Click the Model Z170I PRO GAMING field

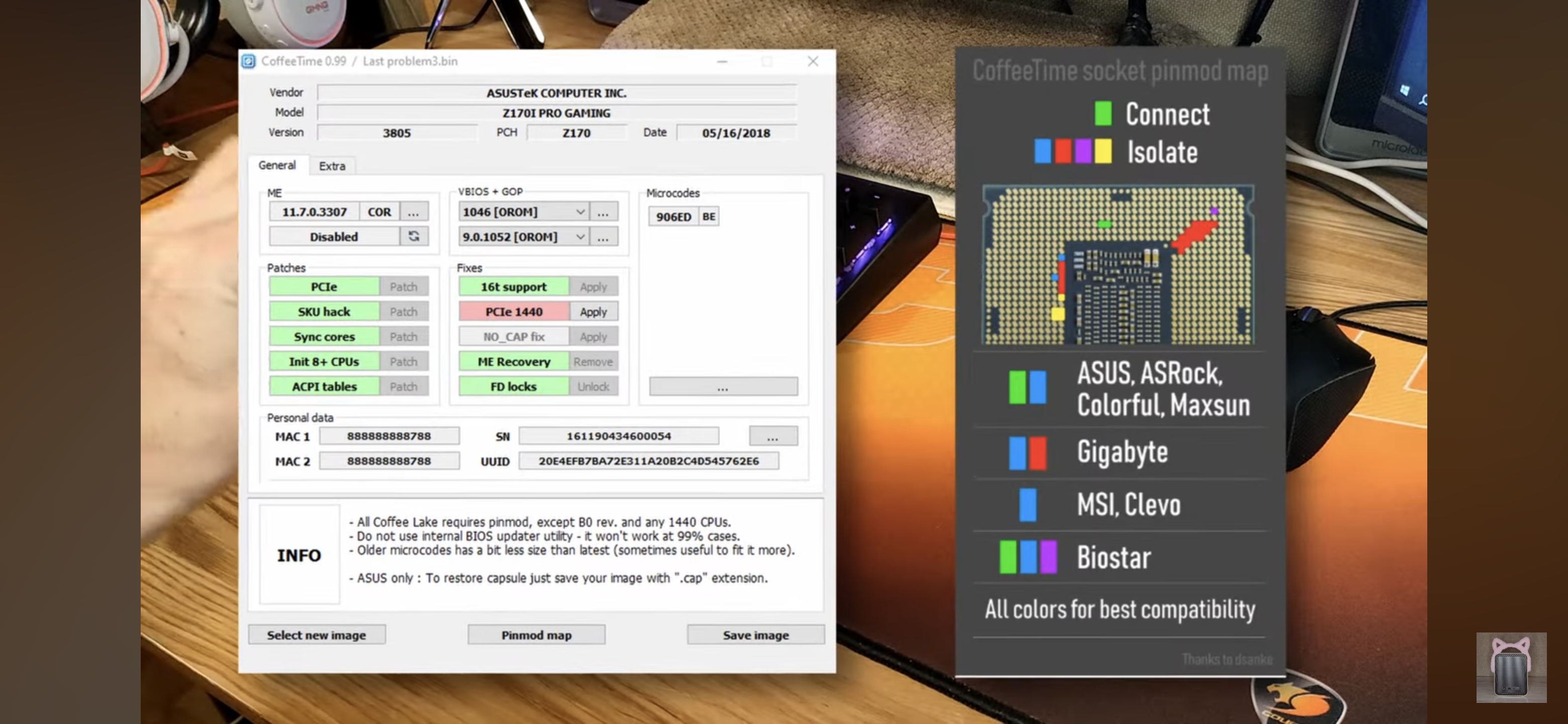coord(556,113)
